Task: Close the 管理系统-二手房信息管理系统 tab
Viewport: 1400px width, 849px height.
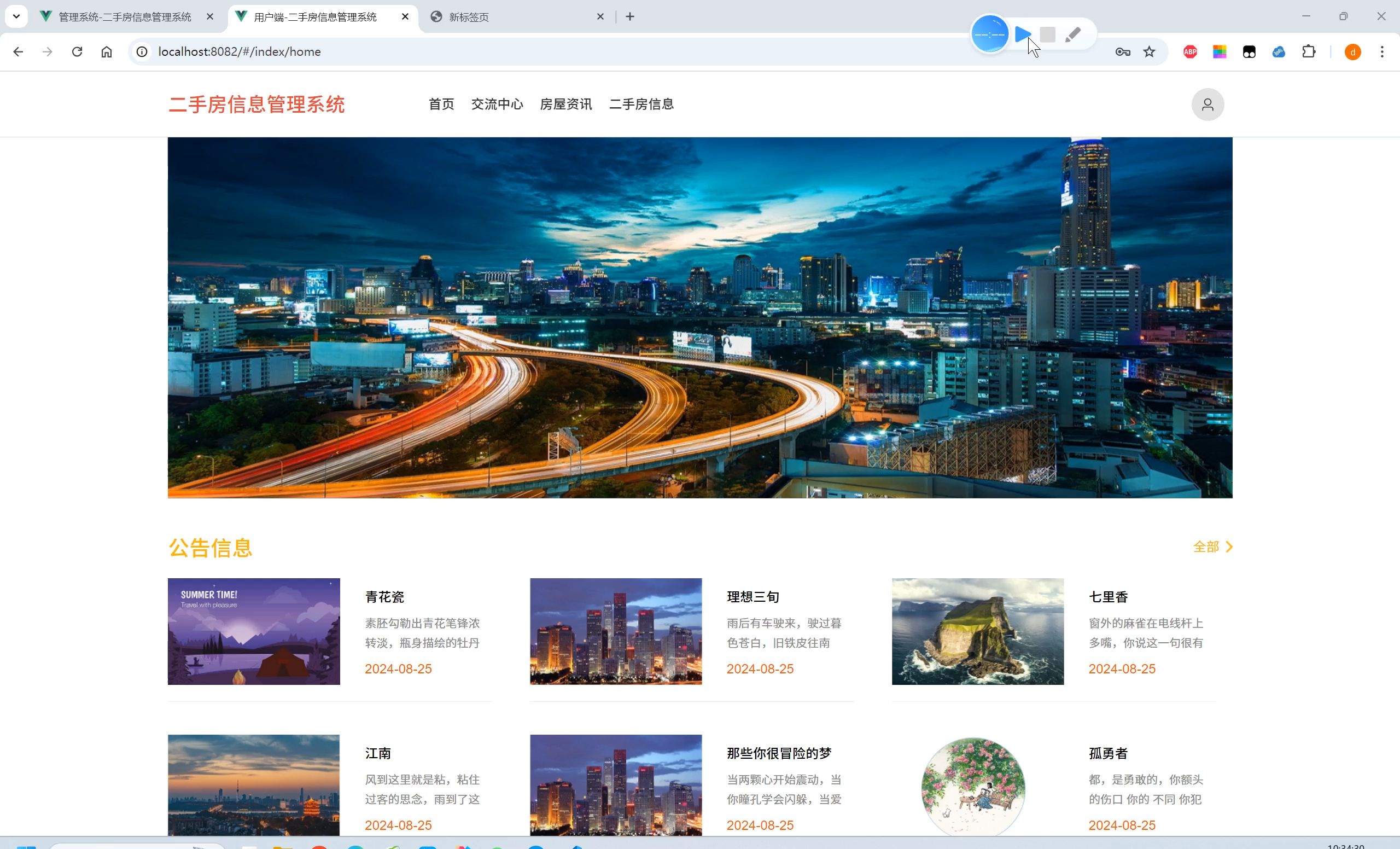Action: point(209,16)
